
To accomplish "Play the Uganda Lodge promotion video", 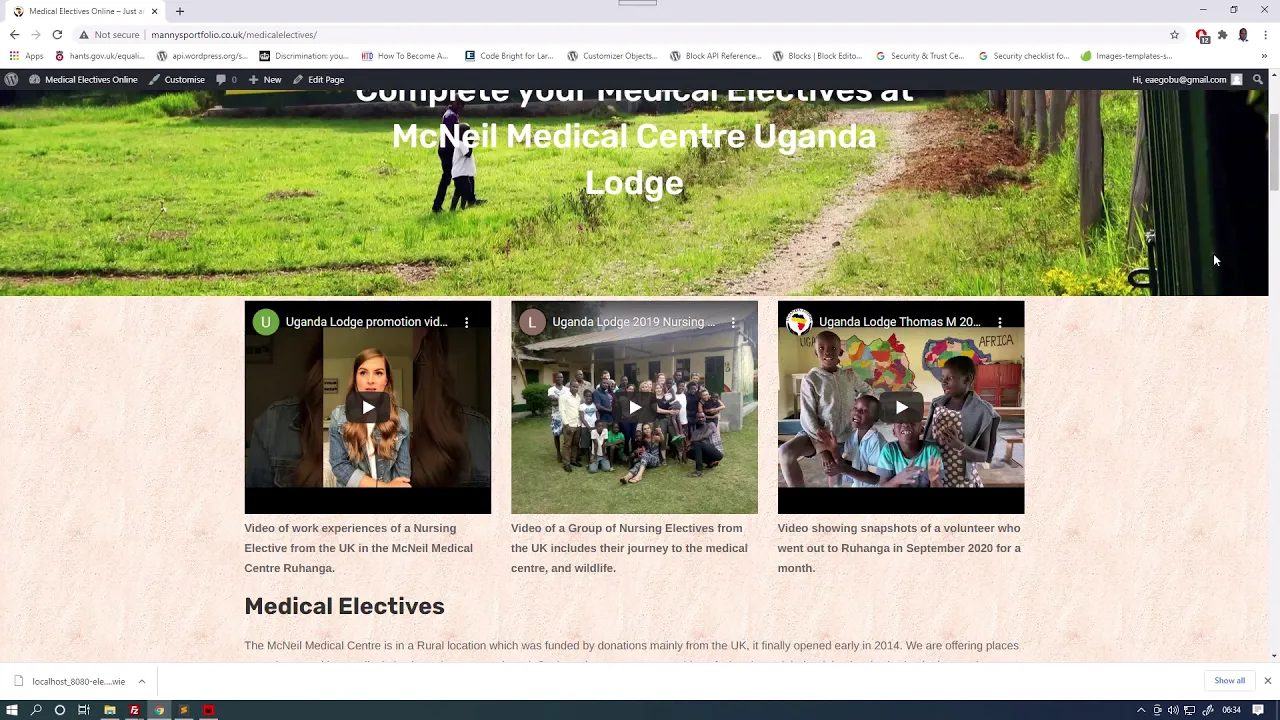I will [x=368, y=407].
